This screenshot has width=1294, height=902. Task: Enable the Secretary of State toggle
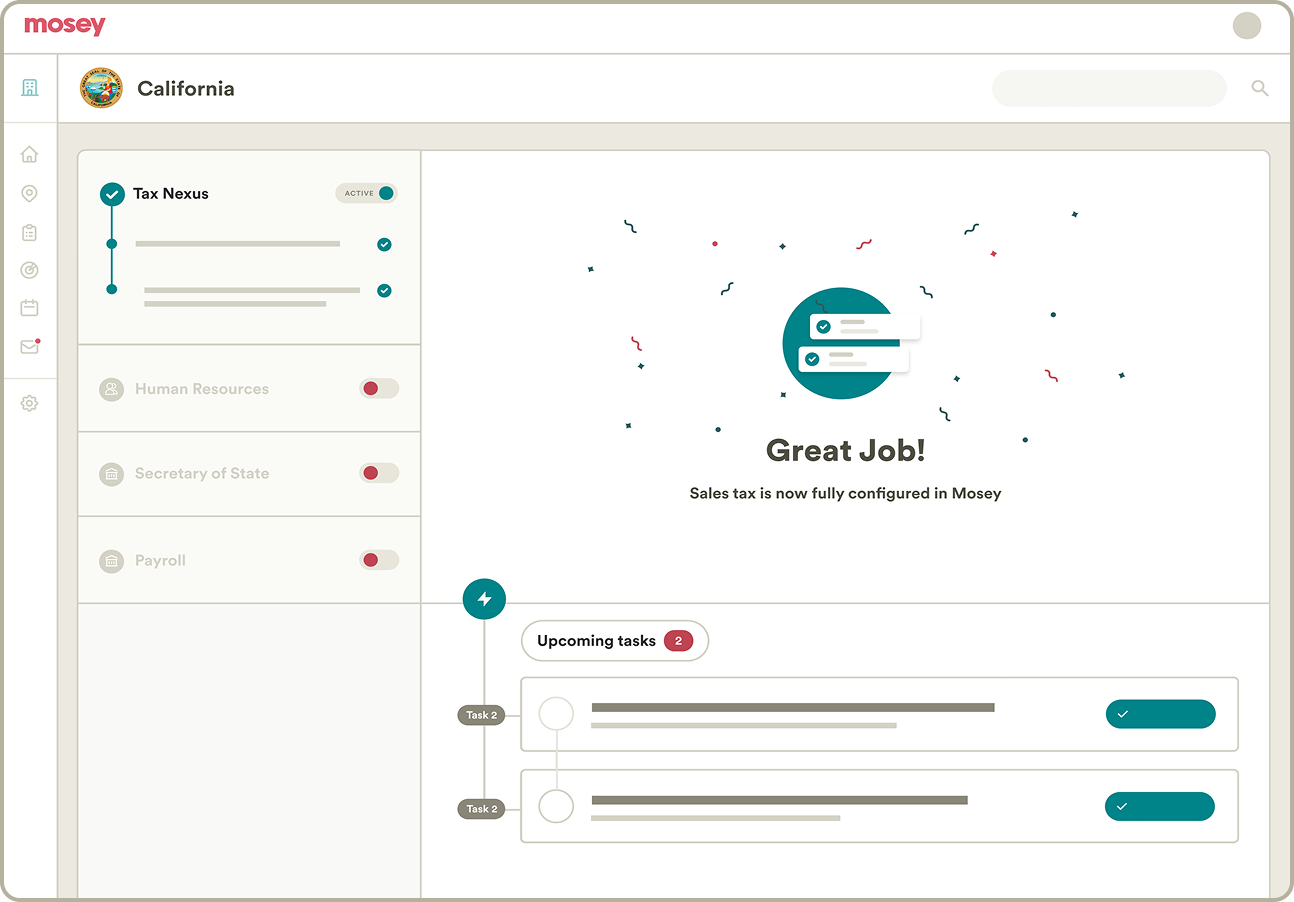(379, 473)
